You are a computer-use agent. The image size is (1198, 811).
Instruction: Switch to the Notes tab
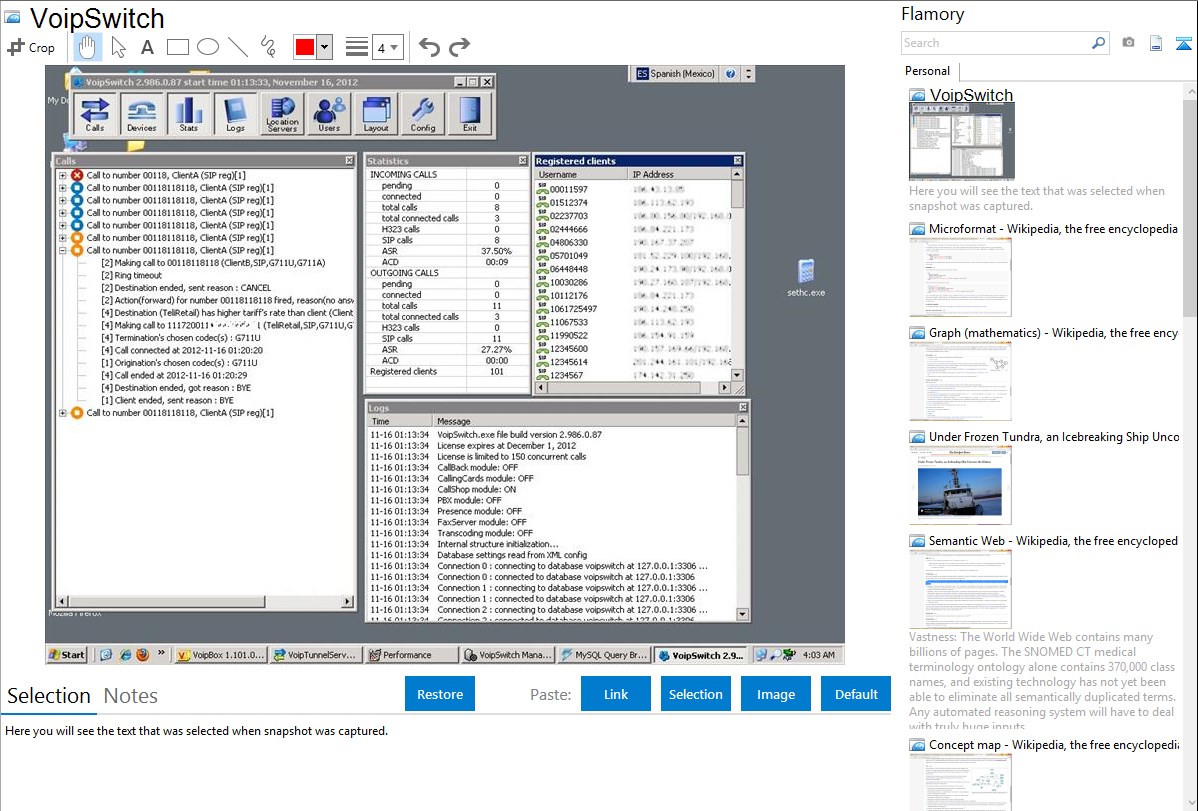coord(131,696)
